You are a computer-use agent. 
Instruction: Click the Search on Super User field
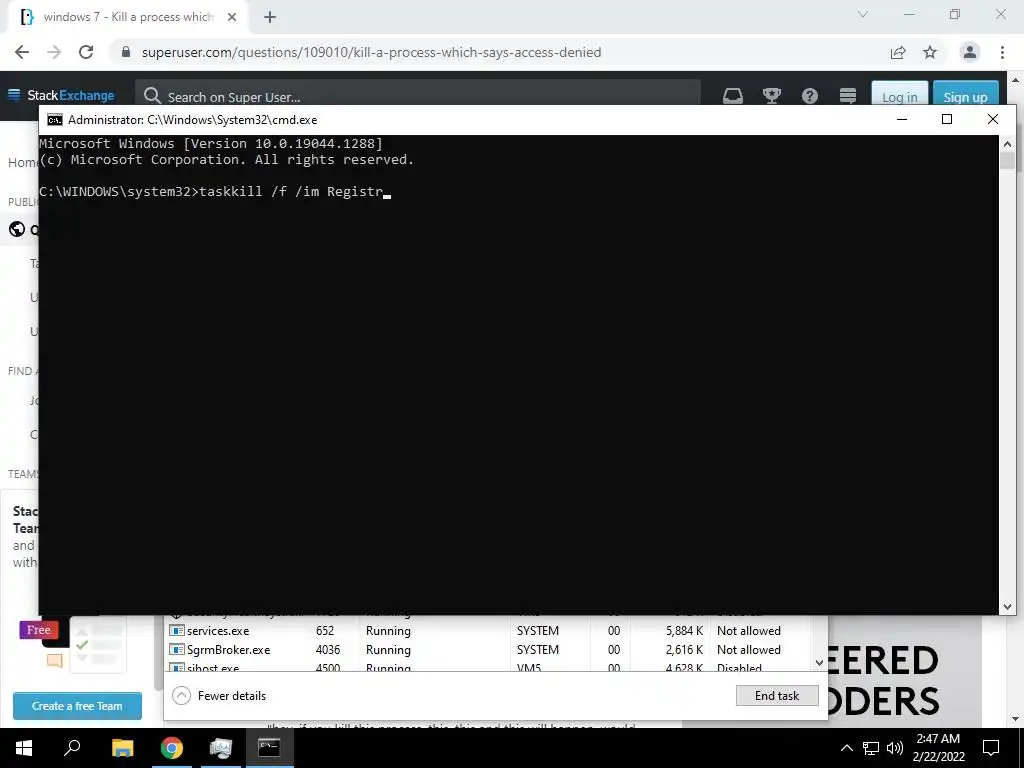point(418,97)
